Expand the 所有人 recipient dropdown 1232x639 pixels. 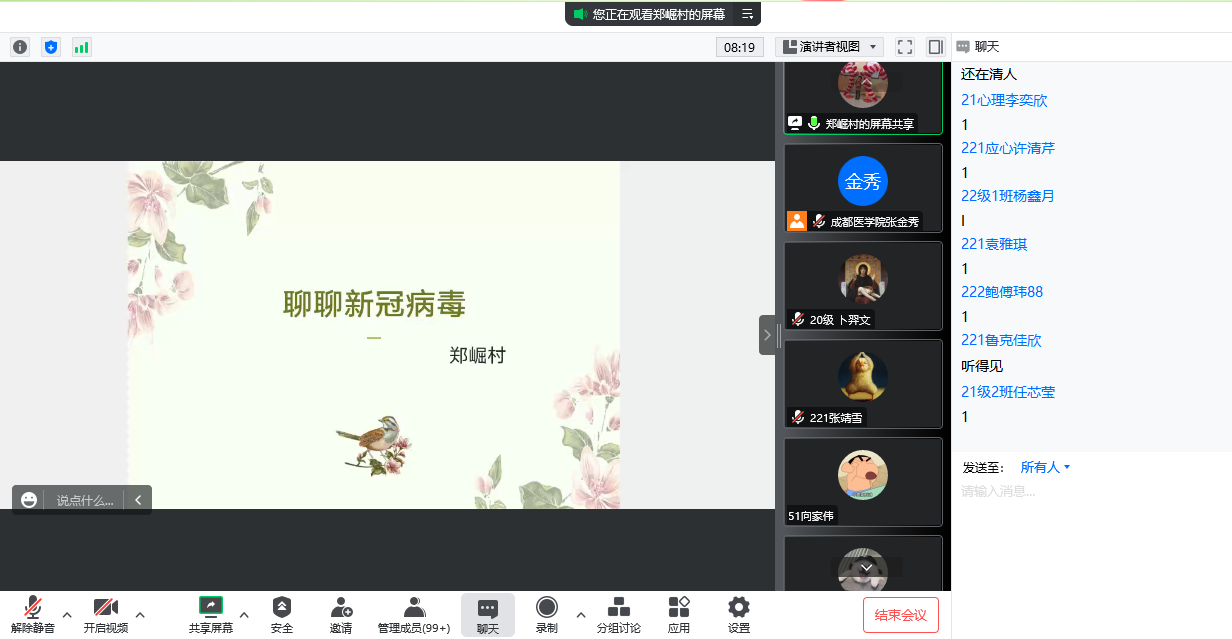[x=1045, y=467]
